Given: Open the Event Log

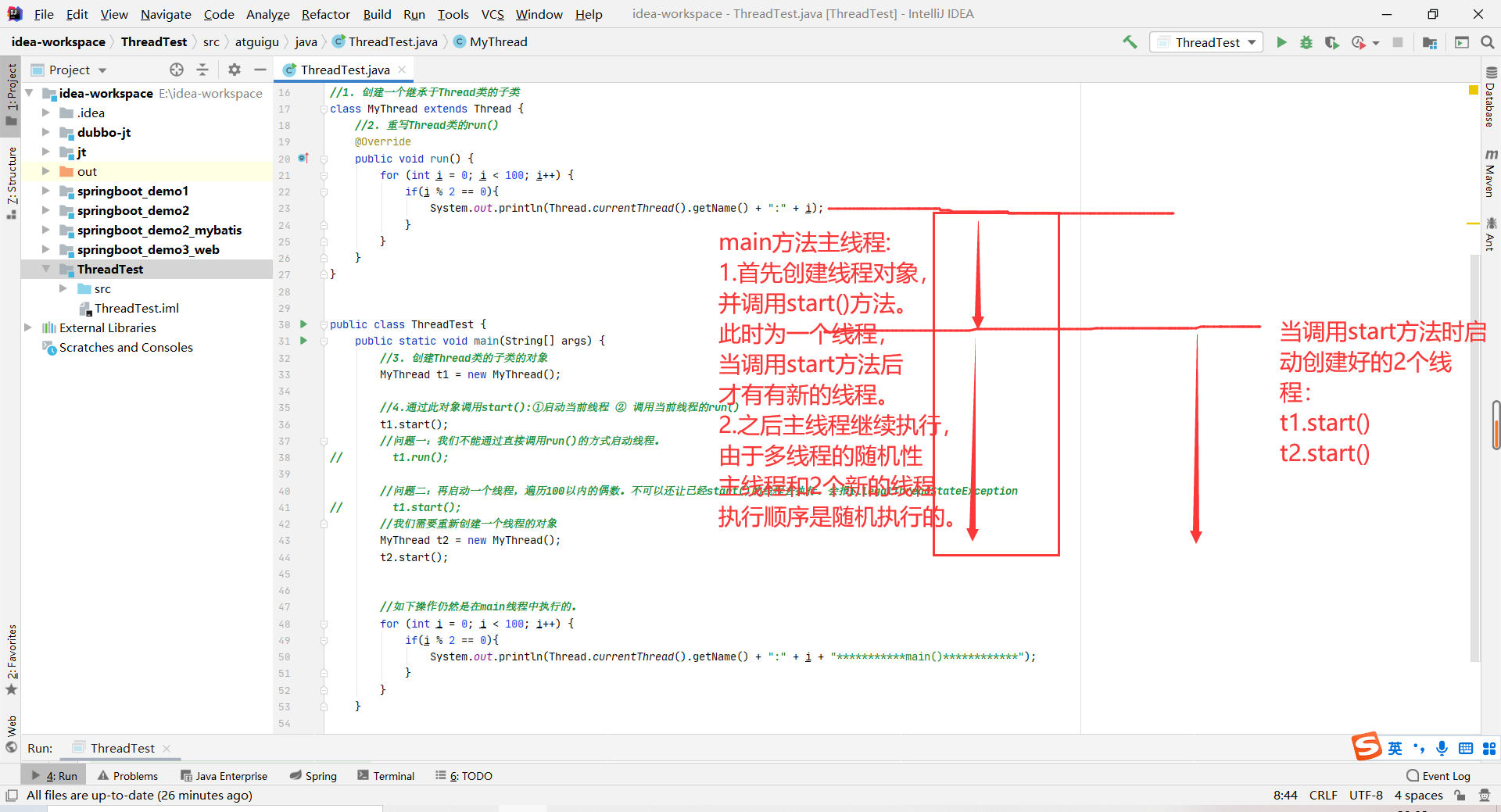Looking at the screenshot, I should coord(1438,776).
